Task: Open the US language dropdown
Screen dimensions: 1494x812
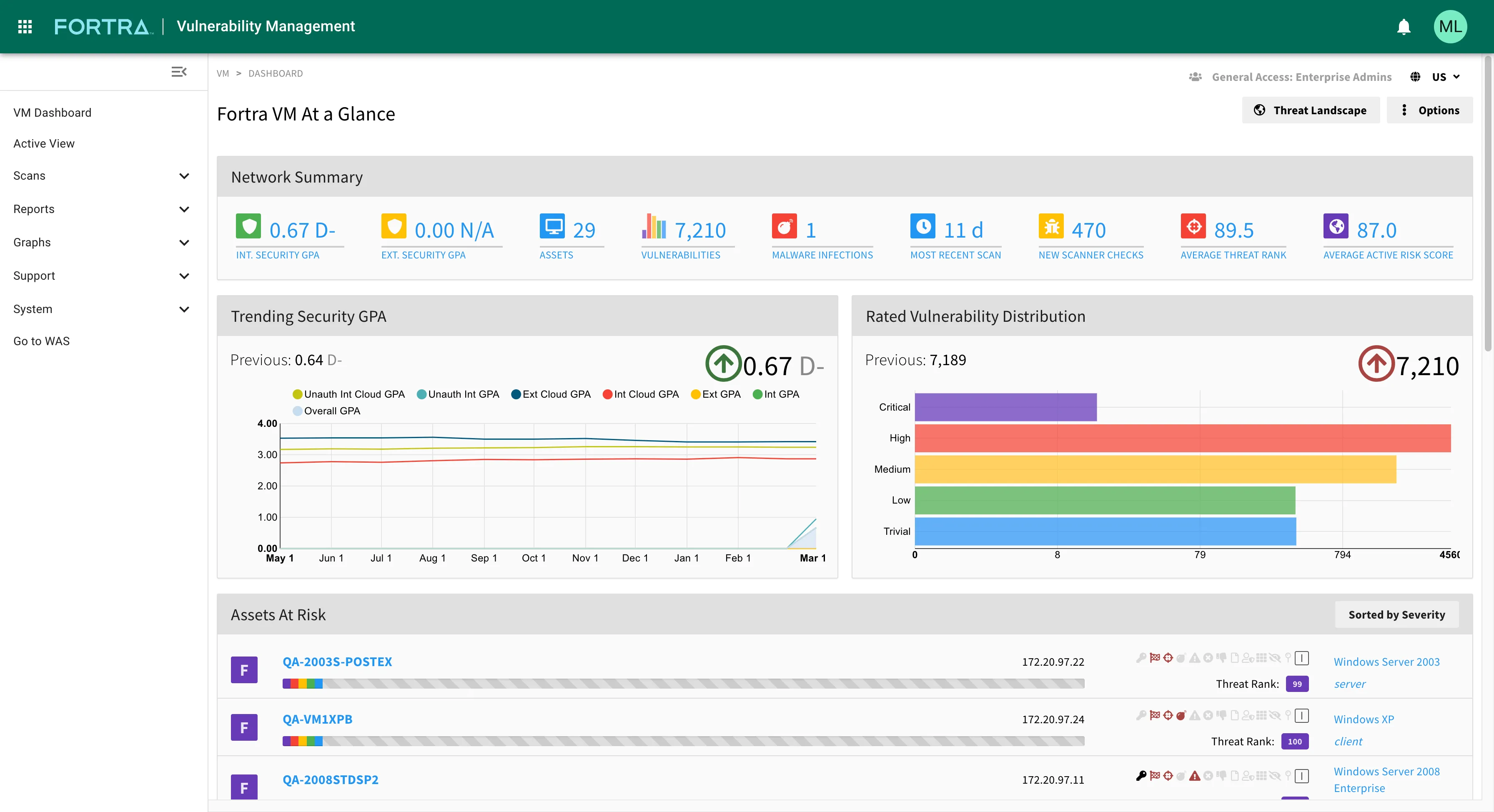Action: click(1444, 77)
